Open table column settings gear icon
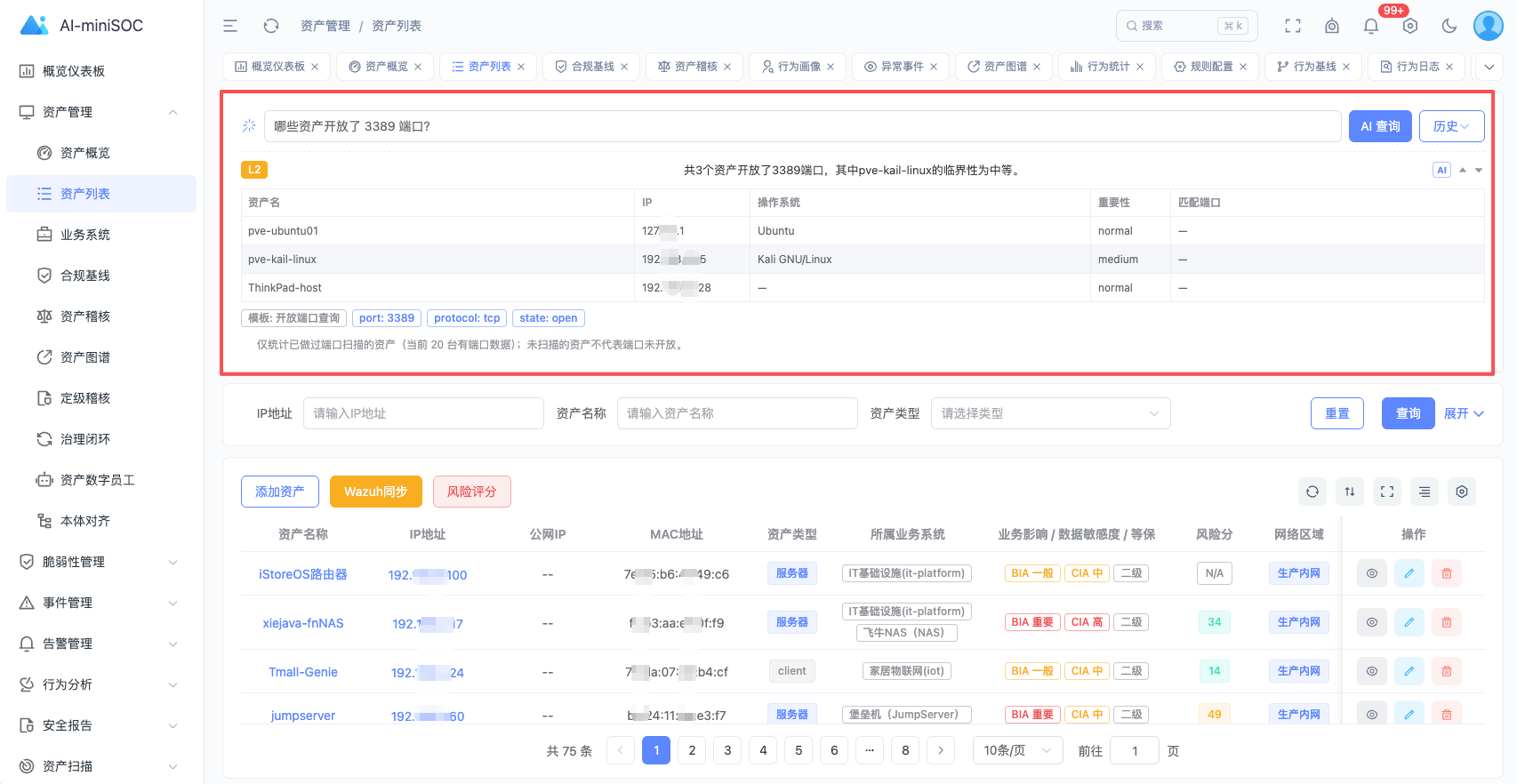The width and height of the screenshot is (1517, 784). pyautogui.click(x=1462, y=492)
